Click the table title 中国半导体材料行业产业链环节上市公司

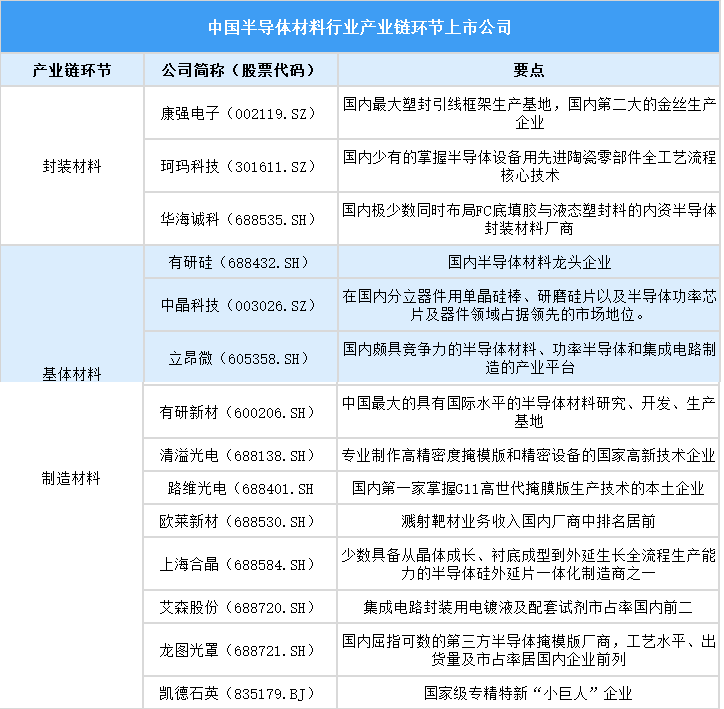360,27
